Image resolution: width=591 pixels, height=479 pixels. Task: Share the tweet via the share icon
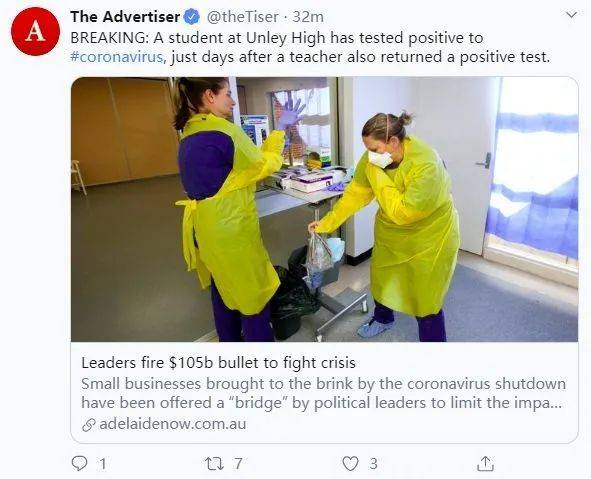(485, 464)
